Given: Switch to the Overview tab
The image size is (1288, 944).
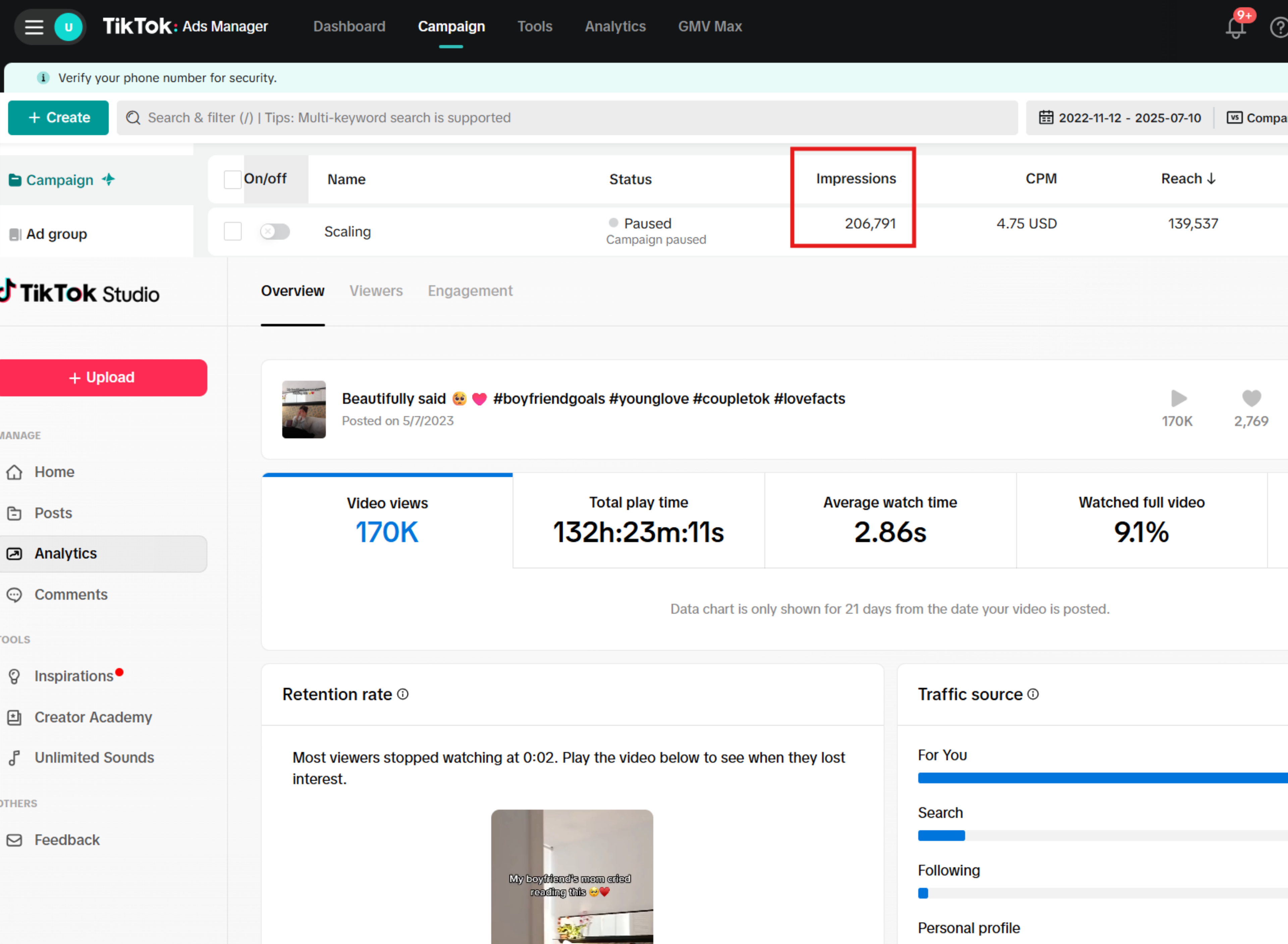Looking at the screenshot, I should click(292, 291).
